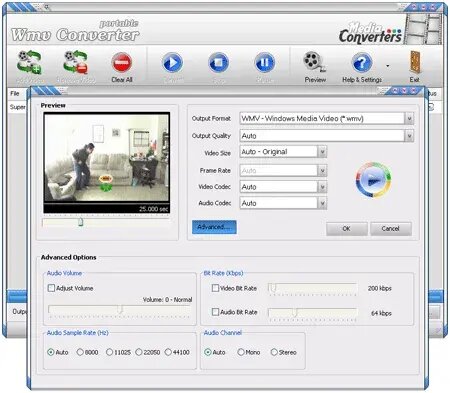Open the Output Quality dropdown
This screenshot has width=450, height=393.
(409, 136)
